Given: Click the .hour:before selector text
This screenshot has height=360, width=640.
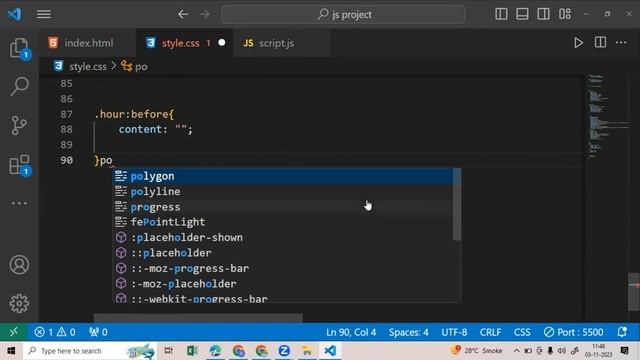Looking at the screenshot, I should click(131, 114).
